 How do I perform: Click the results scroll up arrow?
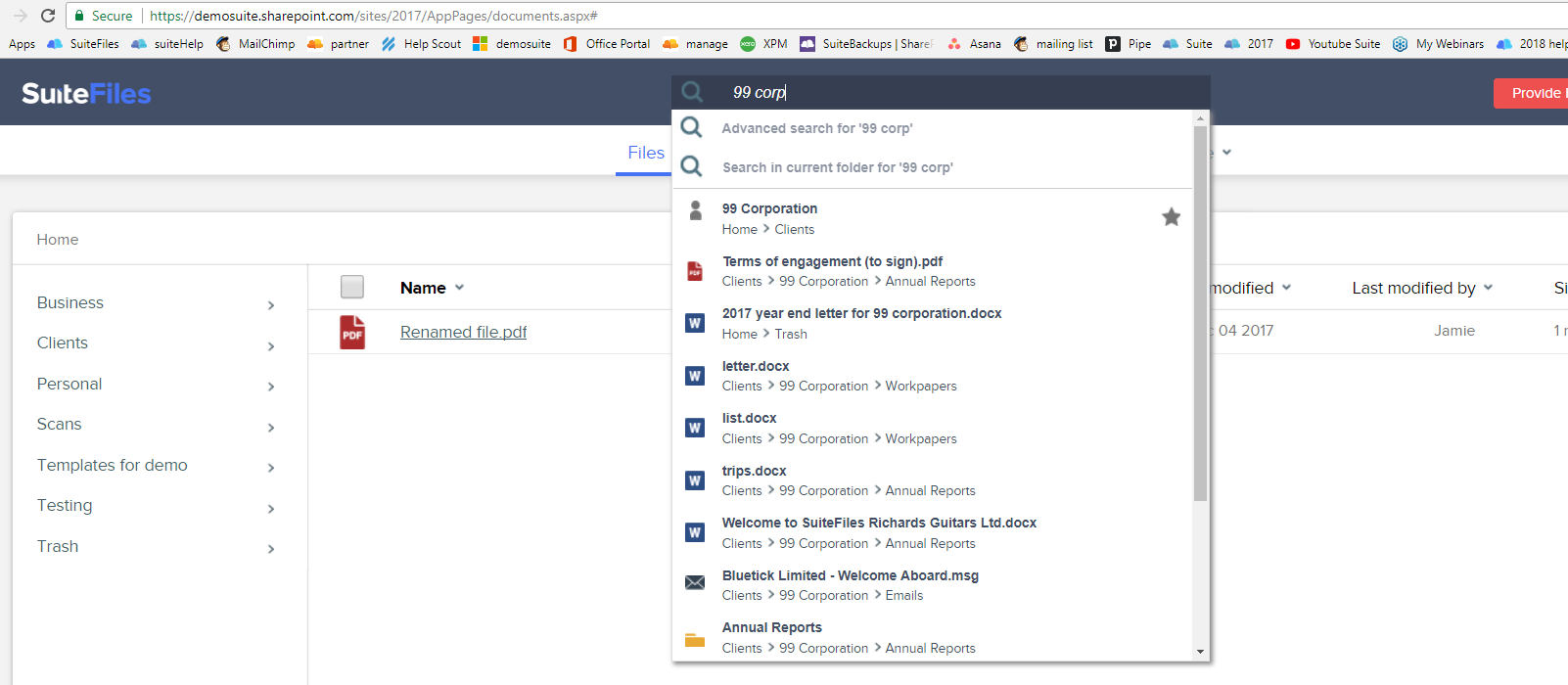tap(1200, 118)
